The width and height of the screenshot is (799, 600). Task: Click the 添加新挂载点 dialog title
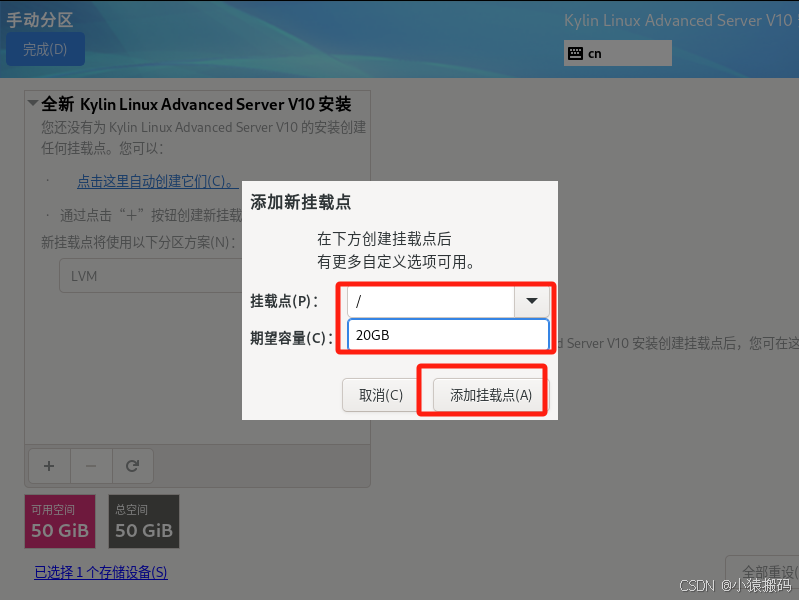click(301, 202)
